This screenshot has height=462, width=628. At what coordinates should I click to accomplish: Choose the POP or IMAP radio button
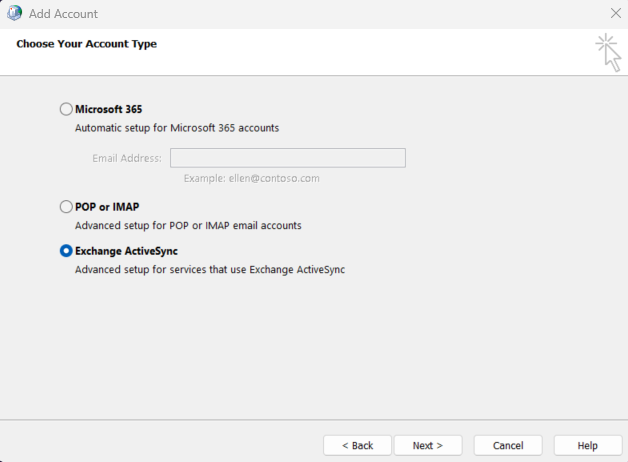67,207
